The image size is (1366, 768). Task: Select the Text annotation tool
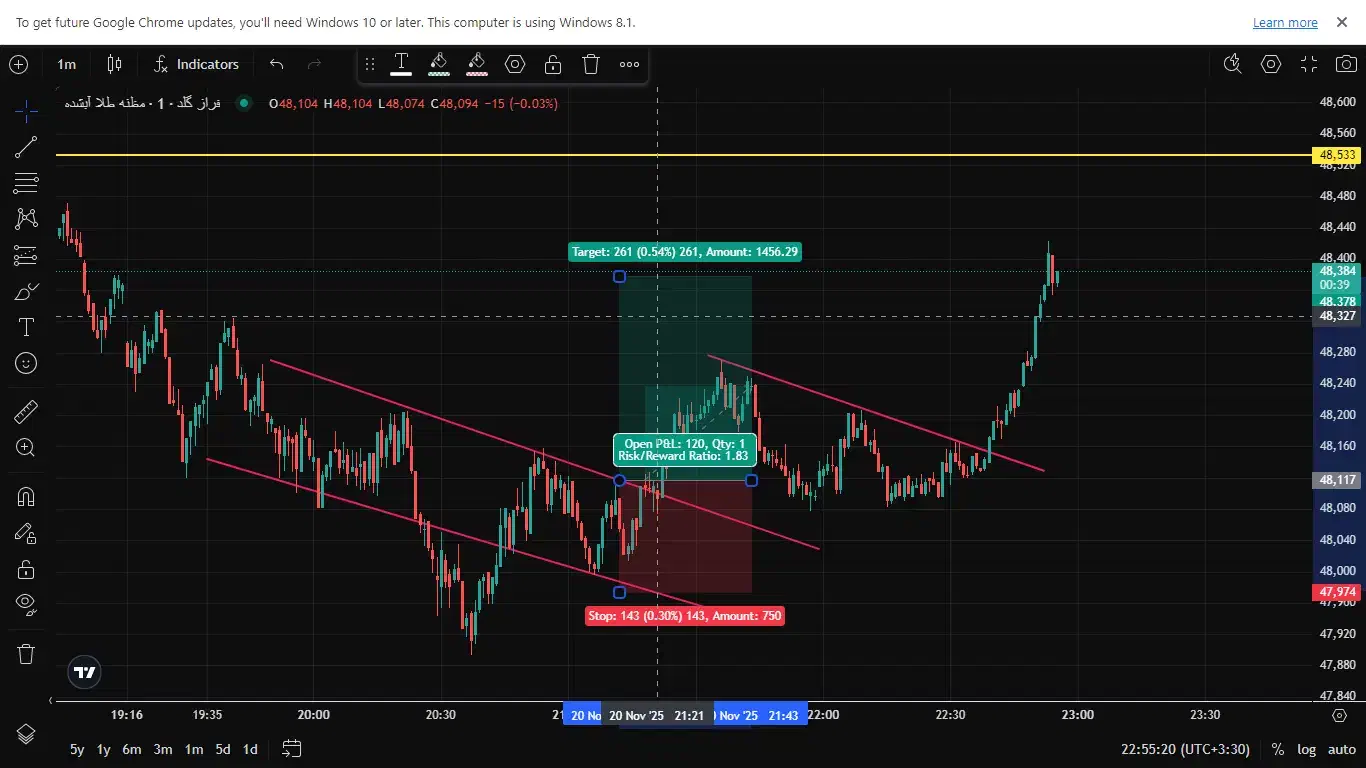26,327
